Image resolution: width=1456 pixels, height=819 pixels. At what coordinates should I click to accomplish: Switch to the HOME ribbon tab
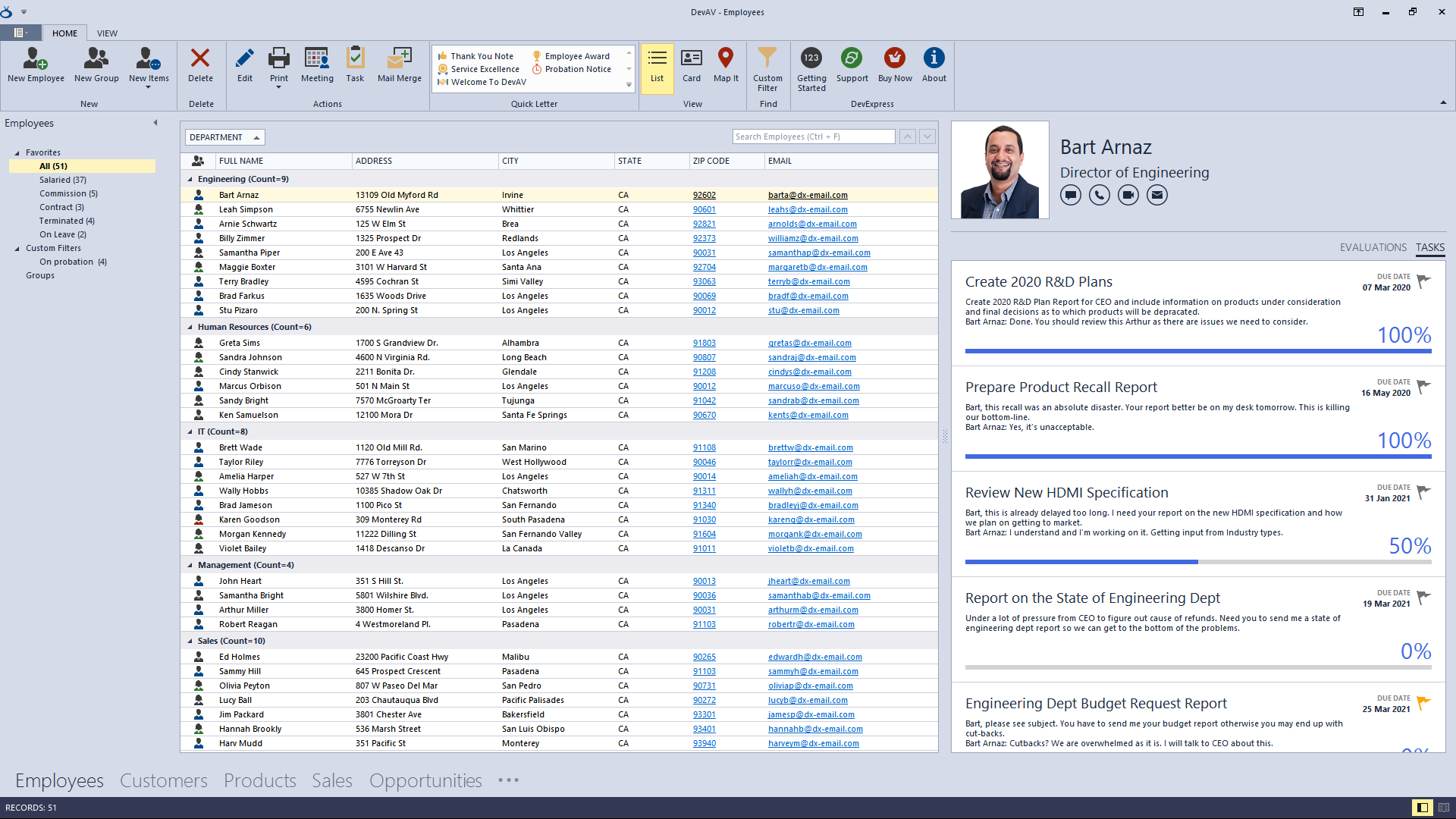pyautogui.click(x=64, y=33)
